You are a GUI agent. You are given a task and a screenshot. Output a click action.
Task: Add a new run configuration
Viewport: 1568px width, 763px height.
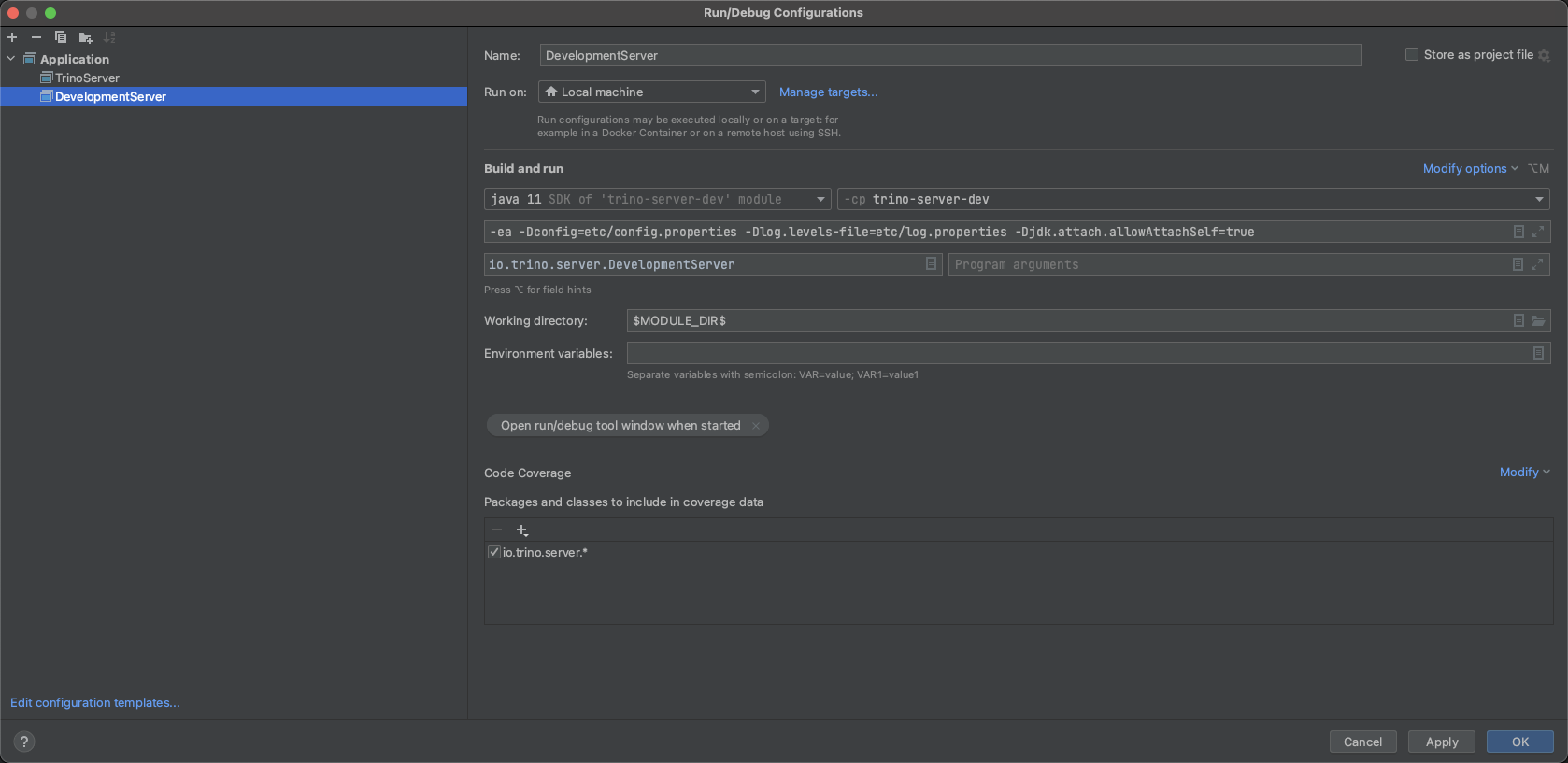point(12,37)
